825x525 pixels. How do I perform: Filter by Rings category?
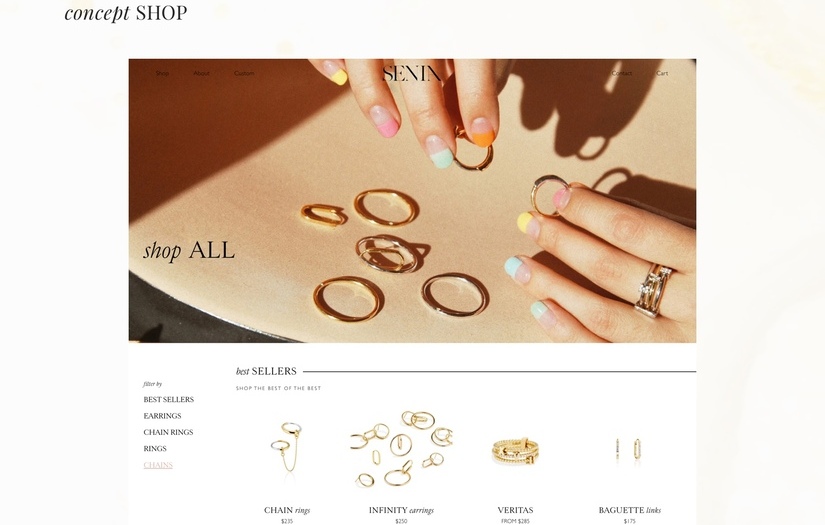(155, 449)
